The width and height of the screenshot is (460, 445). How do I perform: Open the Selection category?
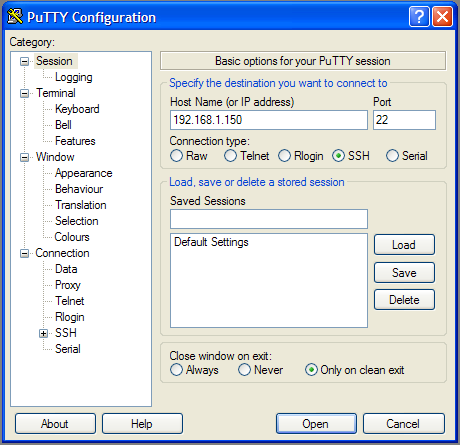point(77,221)
